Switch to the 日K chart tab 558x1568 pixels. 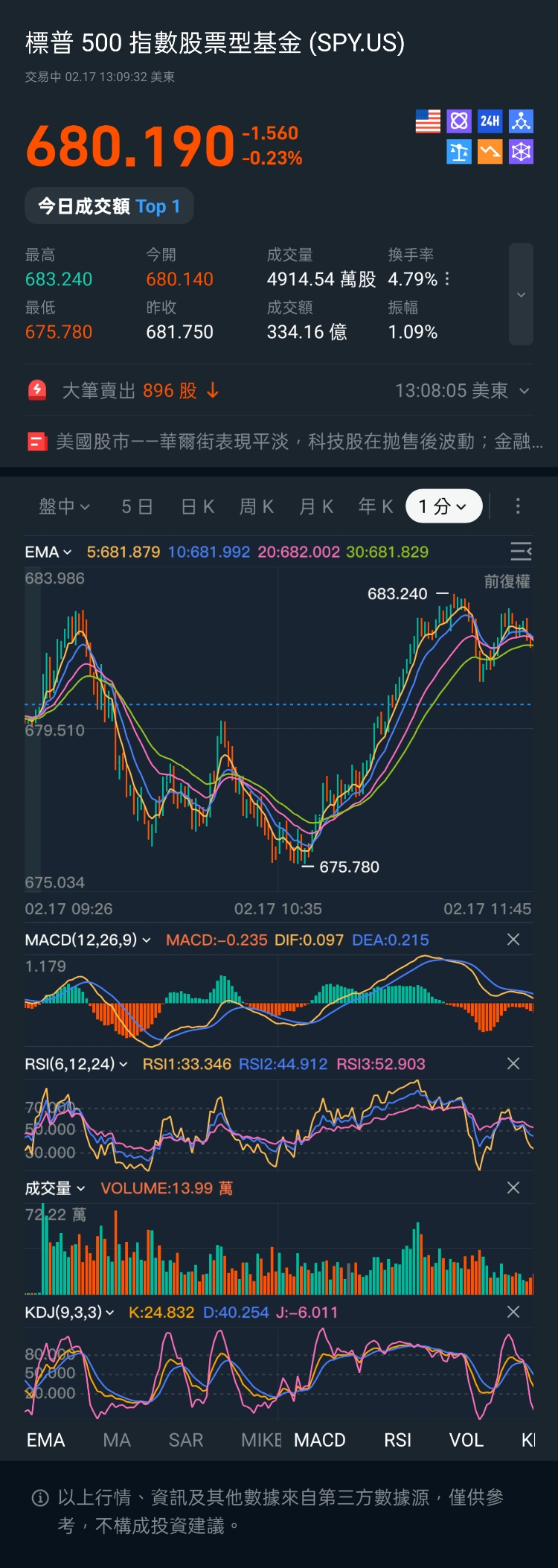(x=198, y=506)
